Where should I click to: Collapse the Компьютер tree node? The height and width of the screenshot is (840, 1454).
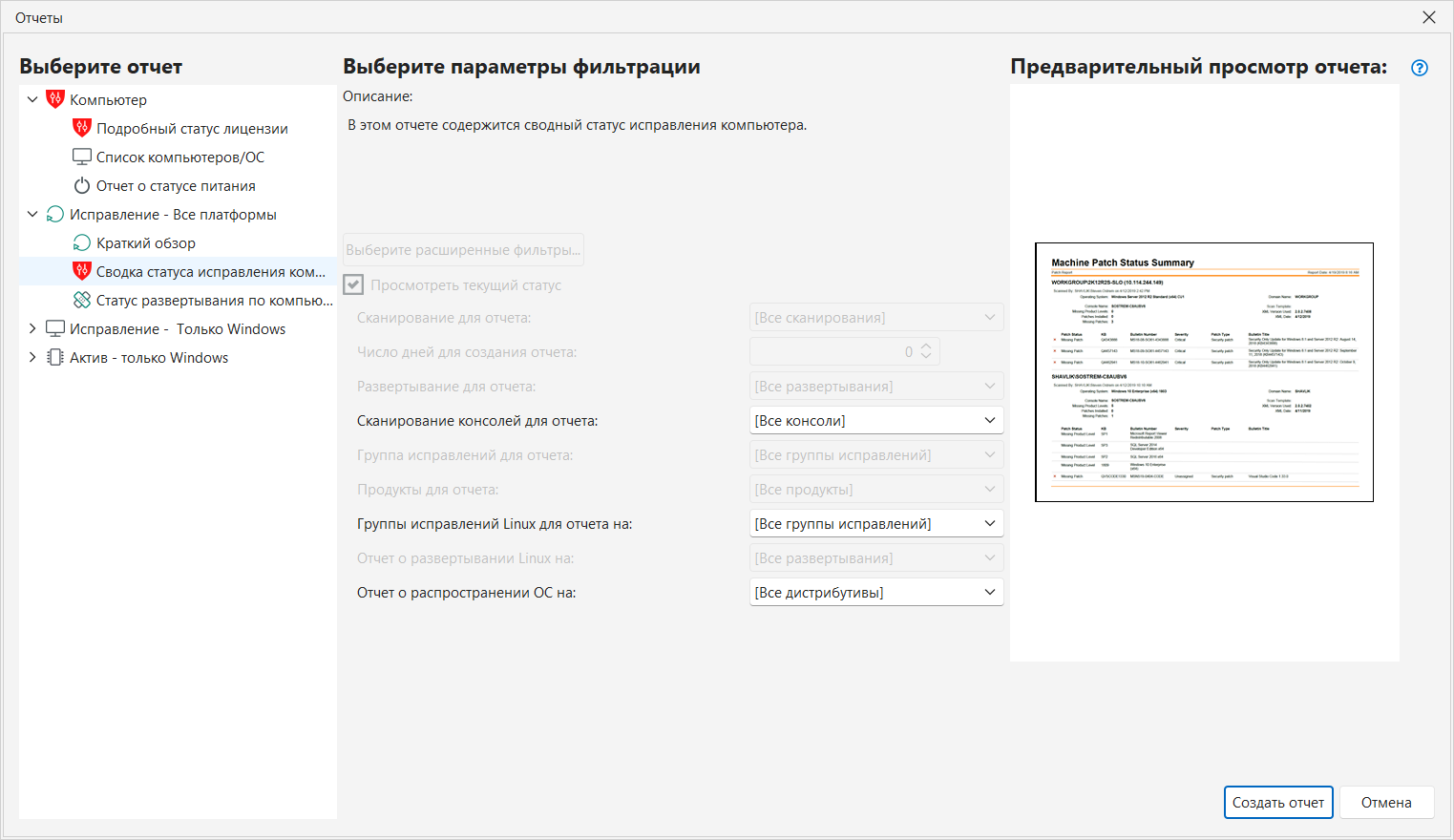point(32,99)
